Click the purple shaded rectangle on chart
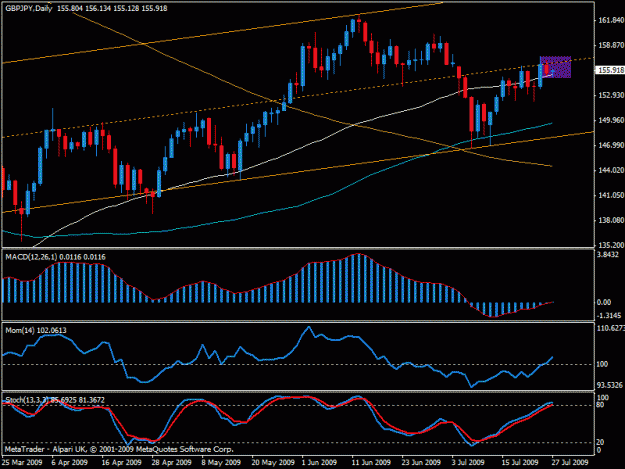Viewport: 625px width, 469px height. [555, 67]
